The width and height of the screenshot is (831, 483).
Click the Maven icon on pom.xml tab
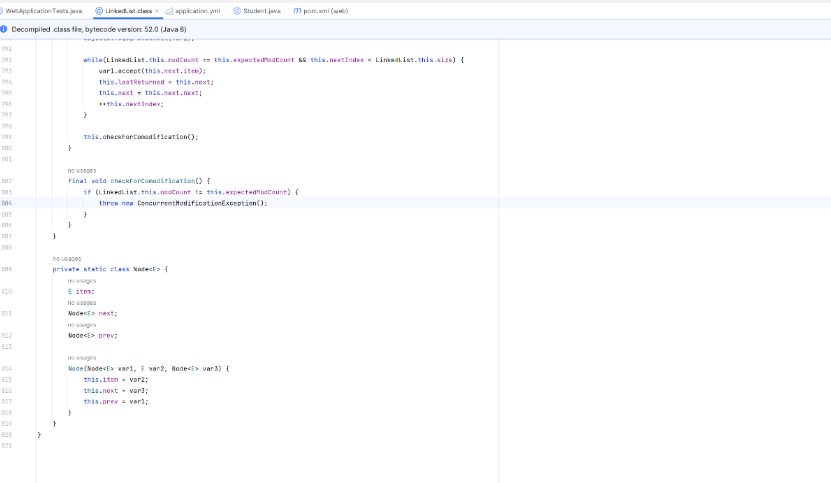[297, 10]
